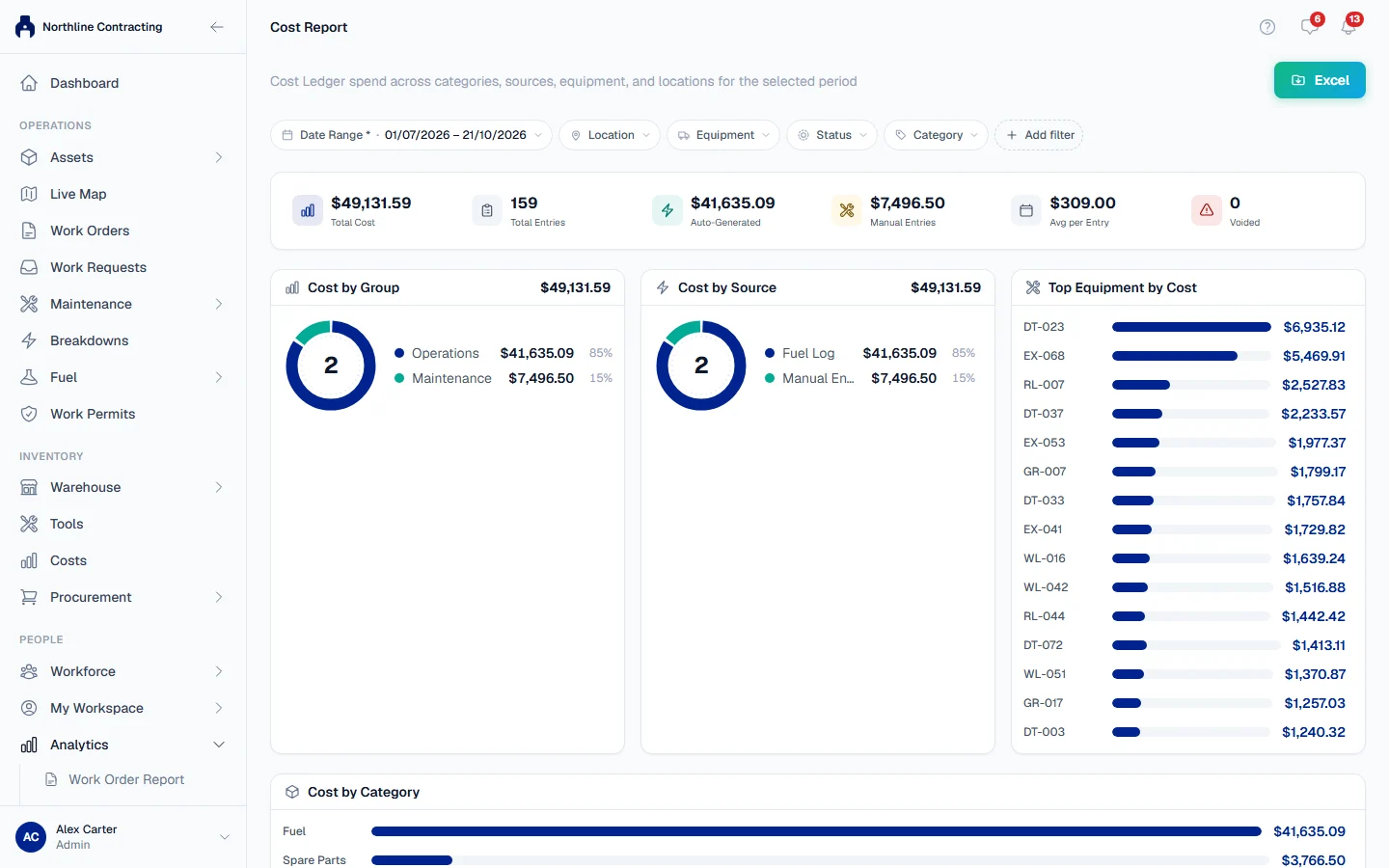This screenshot has height=868, width=1389.
Task: Click the Operations legend entry
Action: pos(504,353)
